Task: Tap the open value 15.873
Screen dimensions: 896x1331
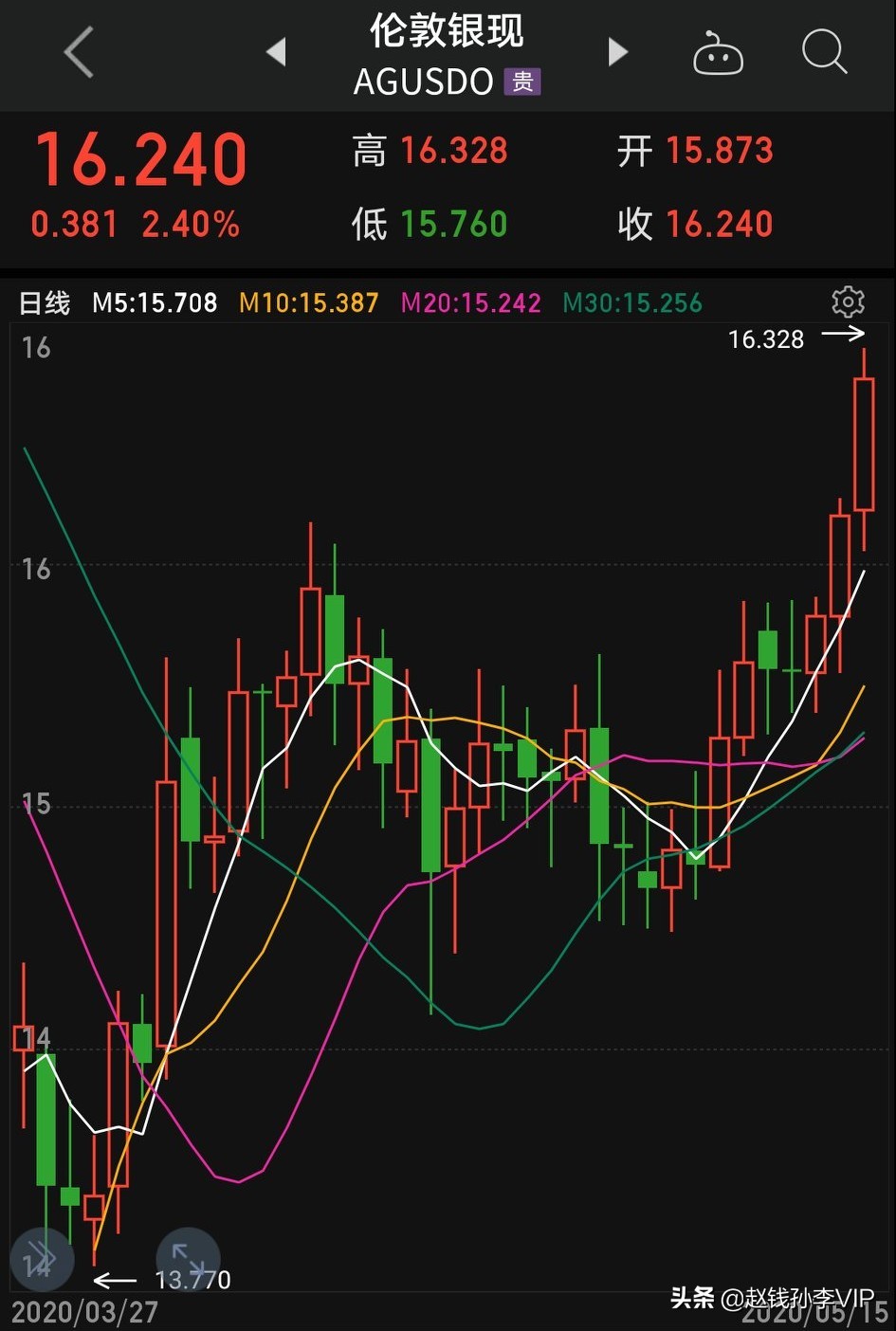Action: tap(720, 151)
